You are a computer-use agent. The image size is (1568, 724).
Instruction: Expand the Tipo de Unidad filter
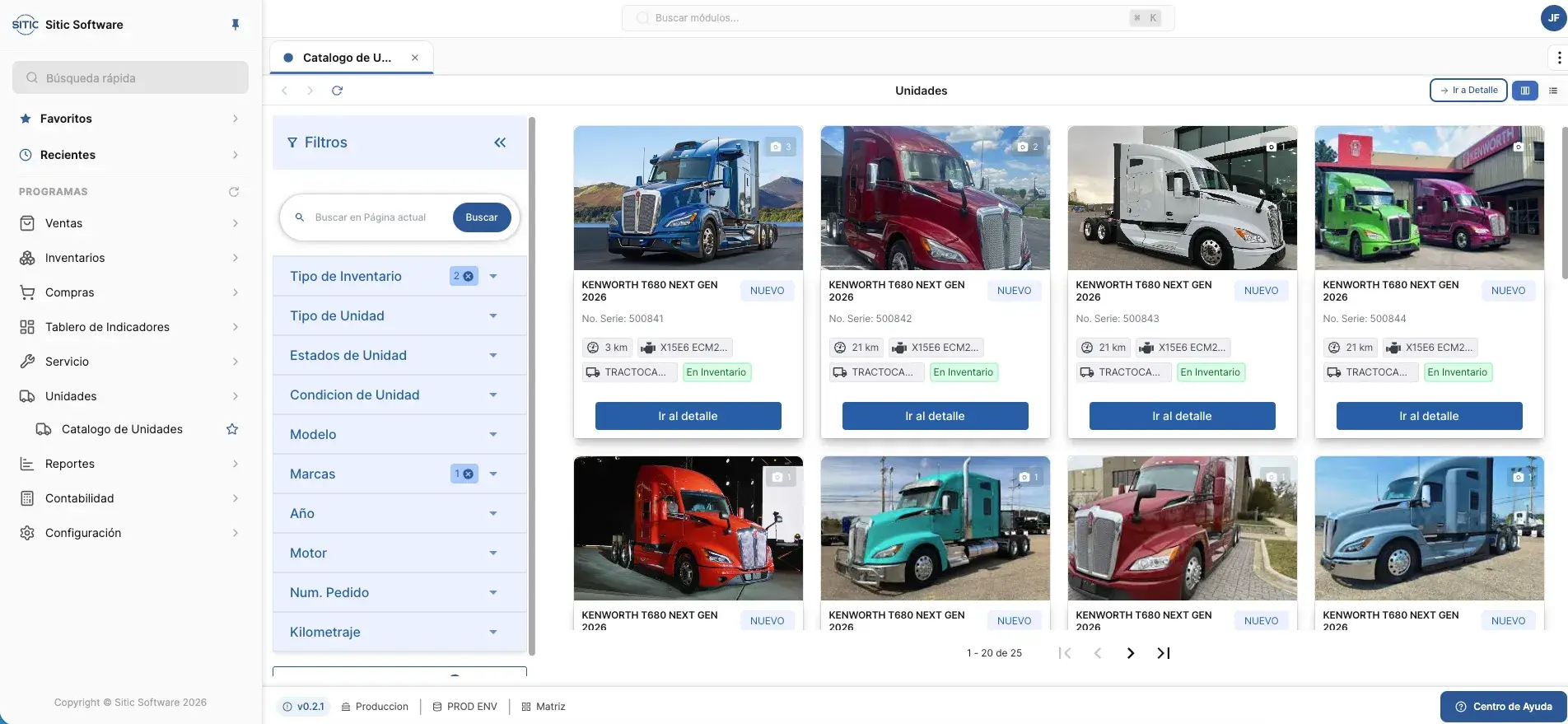pyautogui.click(x=399, y=316)
